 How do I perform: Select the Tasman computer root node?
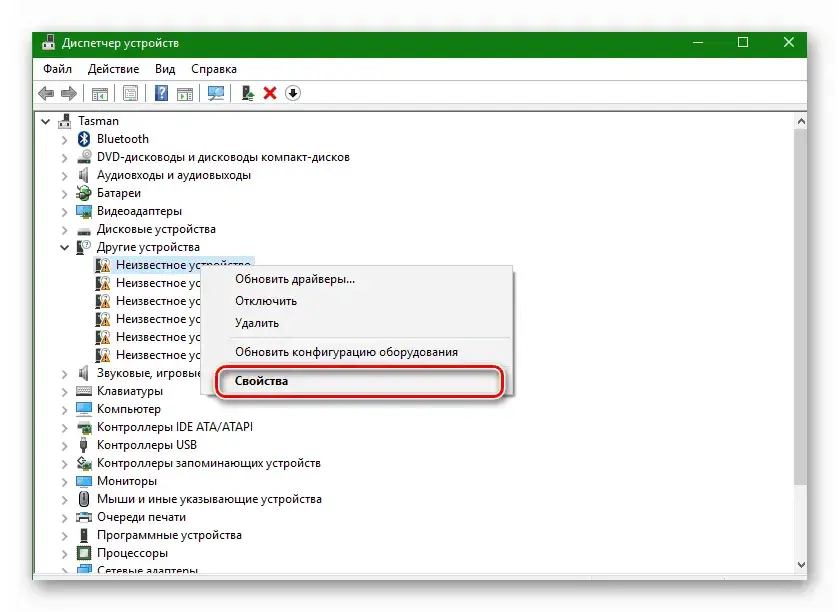click(98, 121)
